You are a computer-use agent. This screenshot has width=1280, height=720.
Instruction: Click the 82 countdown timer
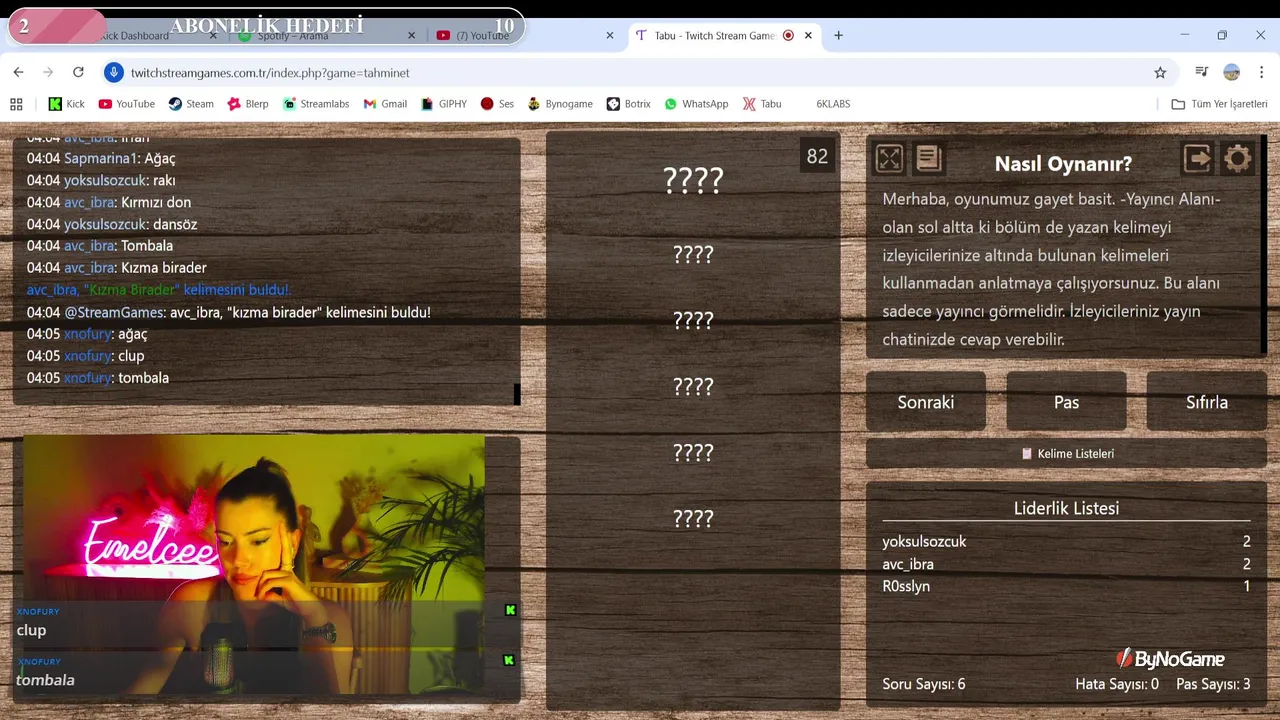[817, 156]
